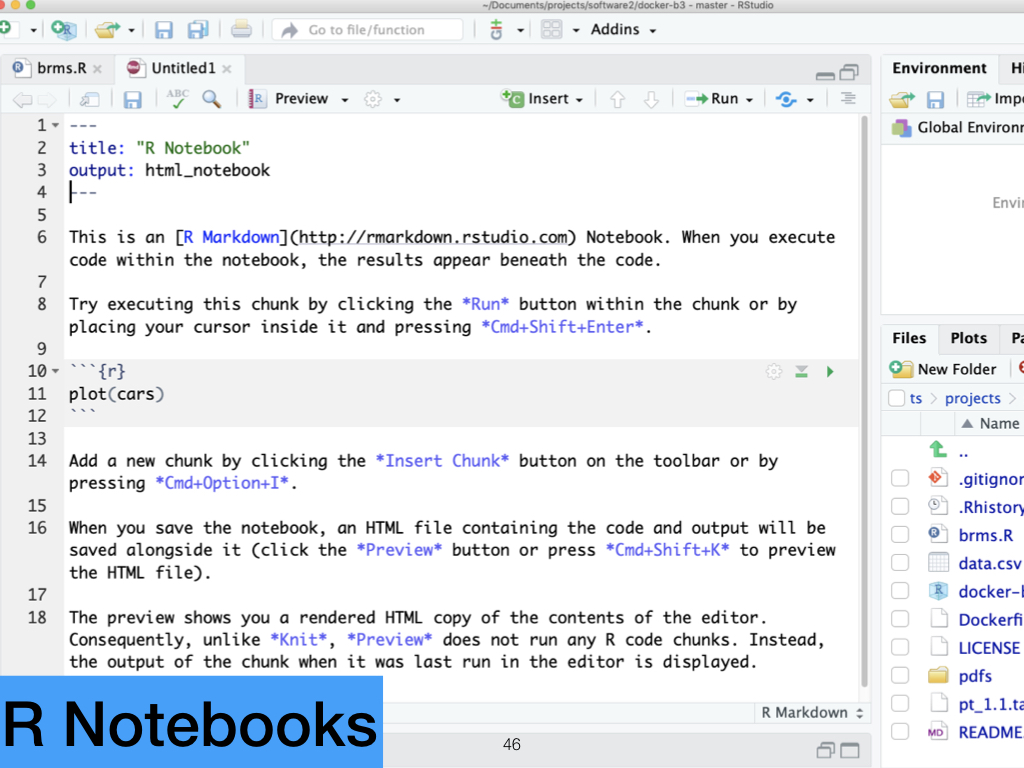Run spell check ABC icon
The image size is (1024, 768).
pyautogui.click(x=177, y=99)
